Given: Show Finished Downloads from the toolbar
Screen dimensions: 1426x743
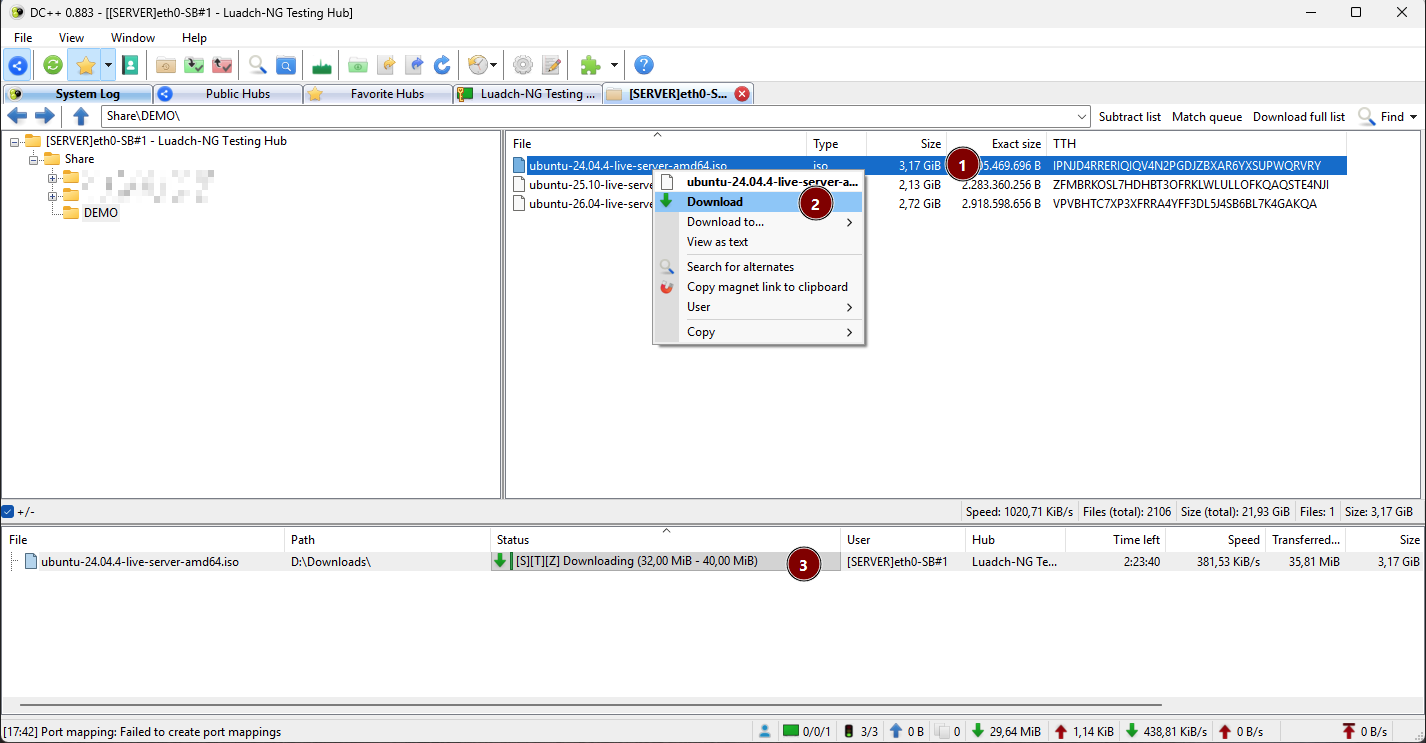Looking at the screenshot, I should [x=194, y=65].
